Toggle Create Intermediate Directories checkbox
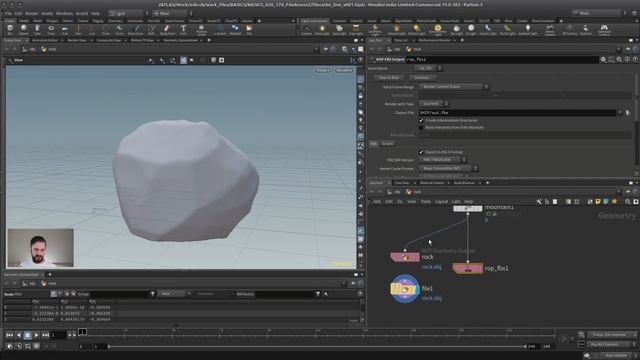The height and width of the screenshot is (360, 640). [421, 120]
